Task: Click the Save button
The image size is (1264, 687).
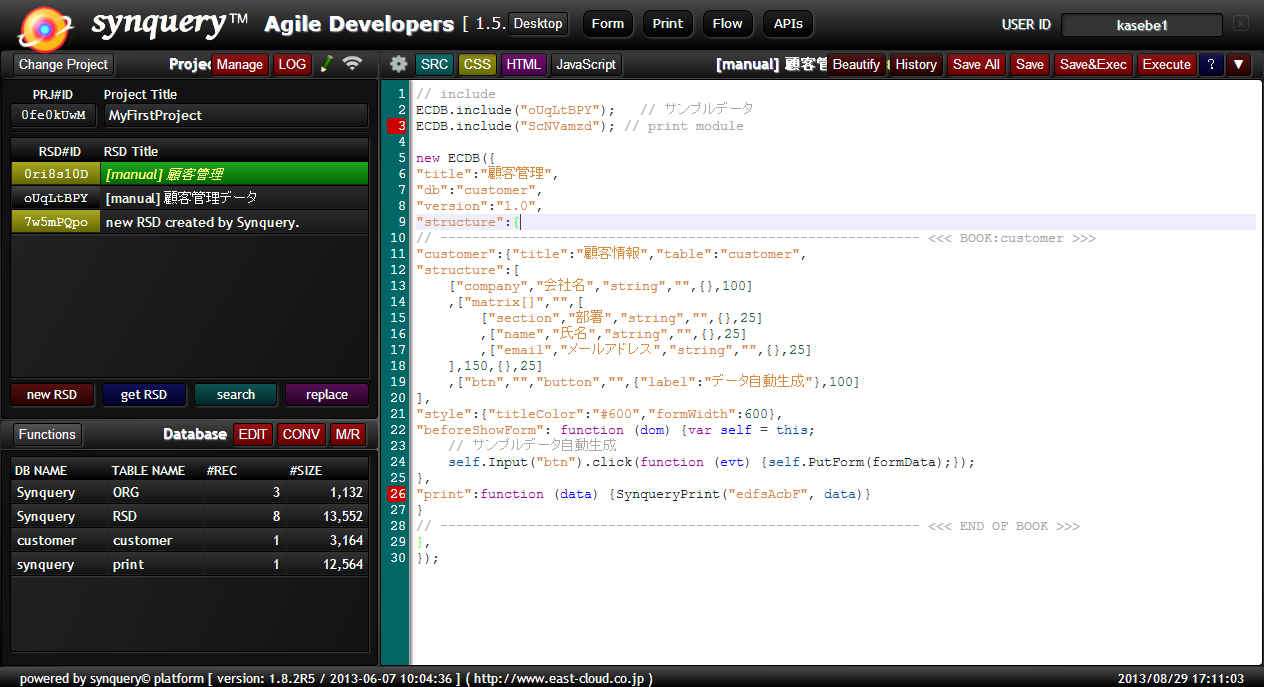Action: 1030,64
